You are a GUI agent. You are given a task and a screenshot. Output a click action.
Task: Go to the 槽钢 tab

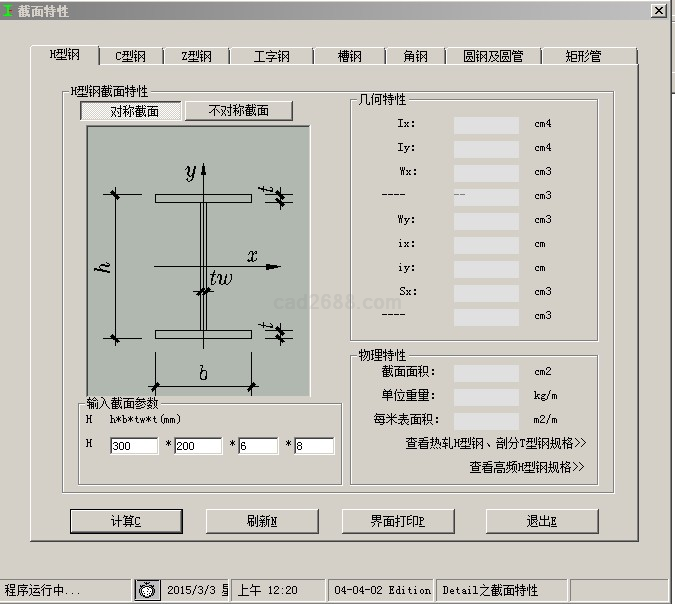350,57
